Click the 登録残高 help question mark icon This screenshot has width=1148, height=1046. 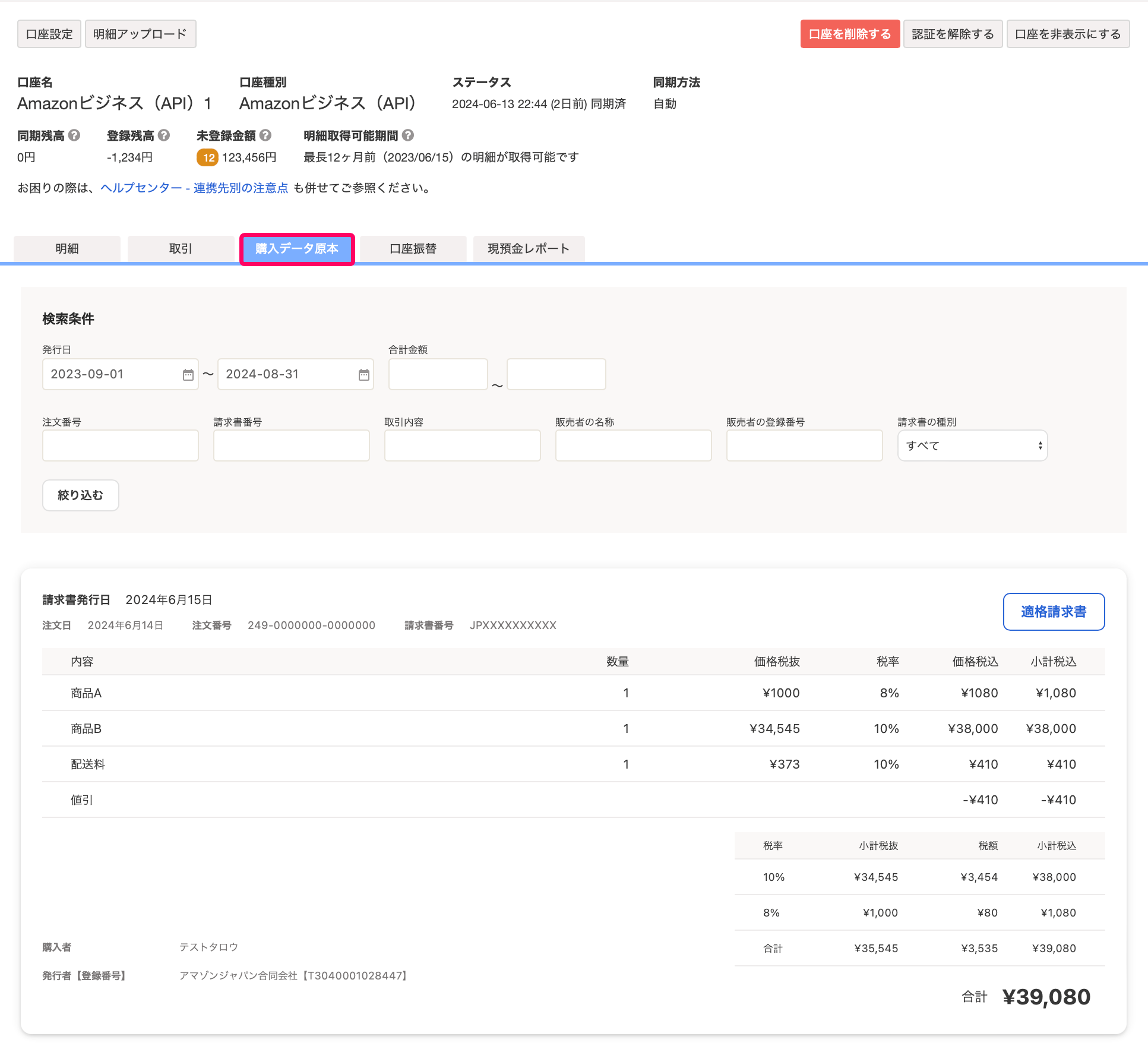point(164,135)
